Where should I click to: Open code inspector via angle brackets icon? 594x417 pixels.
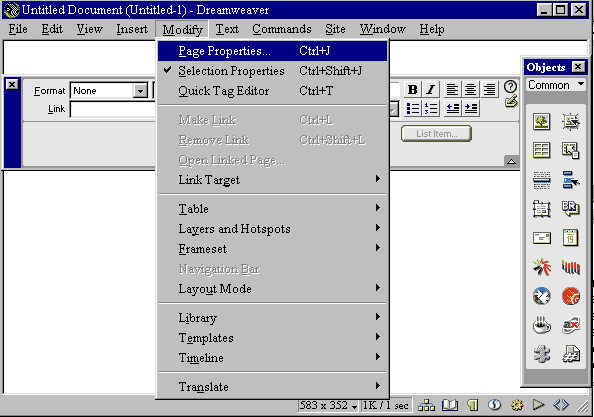point(561,405)
